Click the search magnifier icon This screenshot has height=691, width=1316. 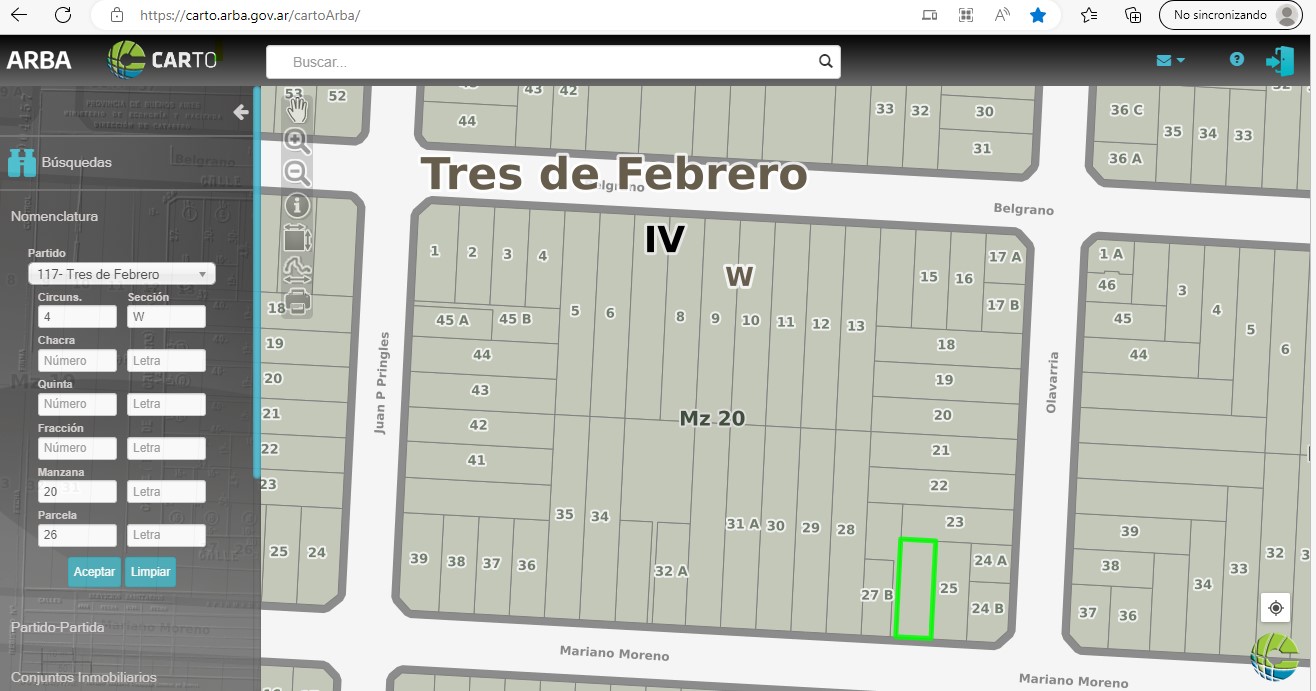[825, 61]
